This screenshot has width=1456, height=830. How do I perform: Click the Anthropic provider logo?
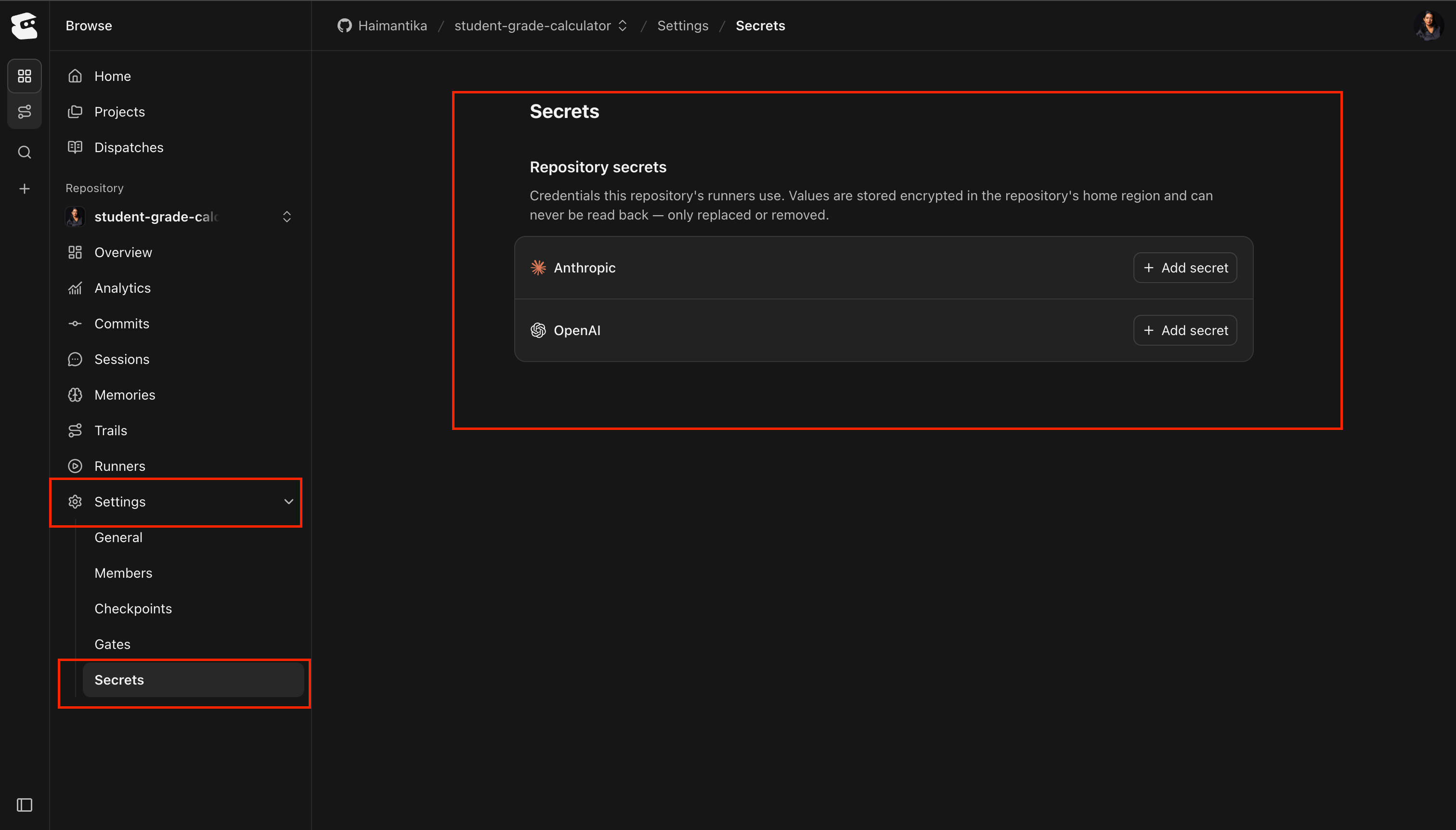click(538, 267)
